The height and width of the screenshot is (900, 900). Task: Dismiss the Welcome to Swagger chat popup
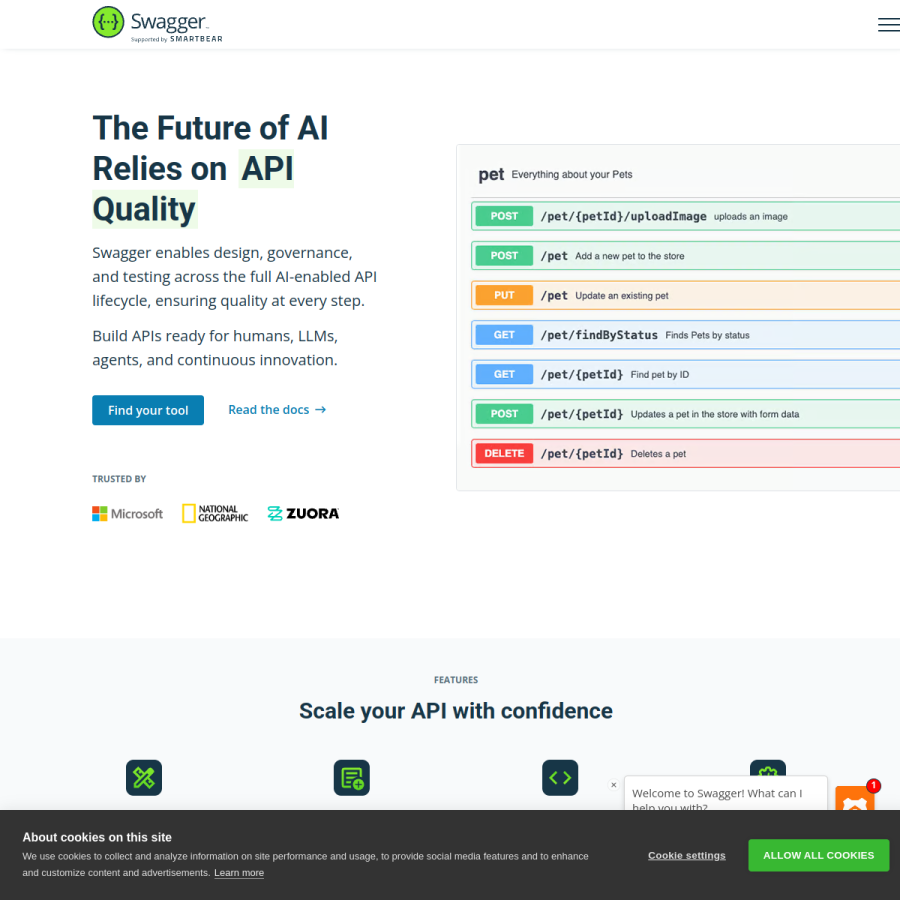(614, 785)
